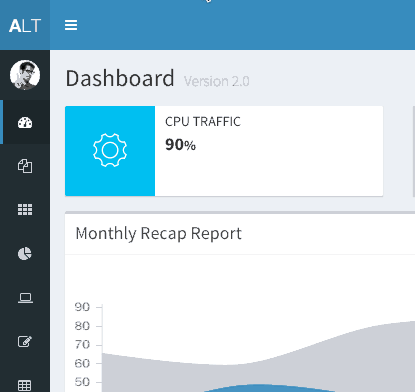Open the edit forms sidebar icon
The height and width of the screenshot is (392, 415).
tap(25, 341)
